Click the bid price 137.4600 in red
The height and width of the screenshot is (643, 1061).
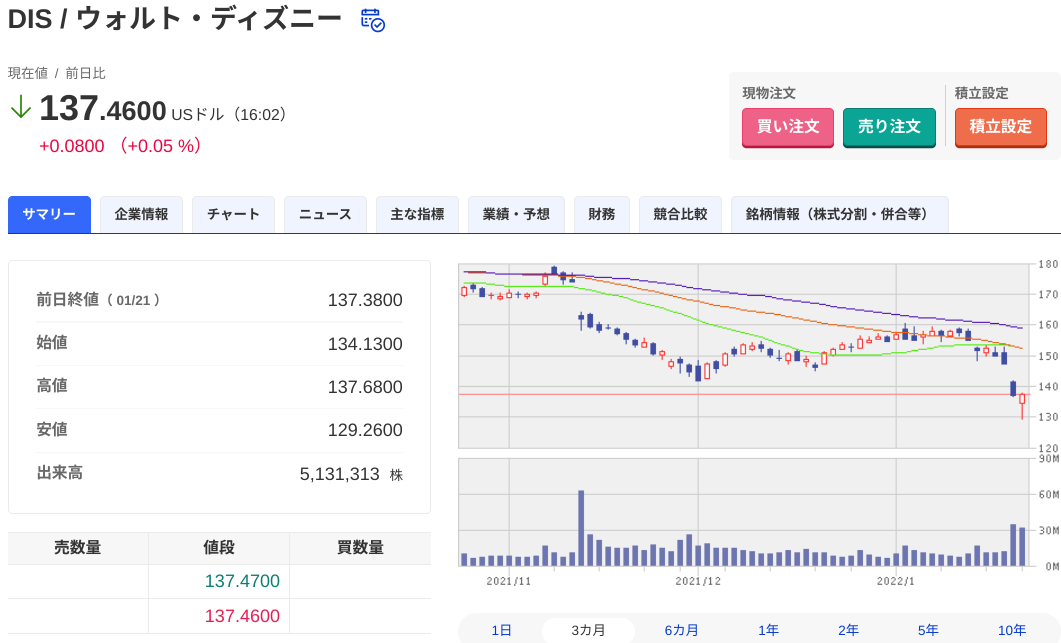[242, 616]
